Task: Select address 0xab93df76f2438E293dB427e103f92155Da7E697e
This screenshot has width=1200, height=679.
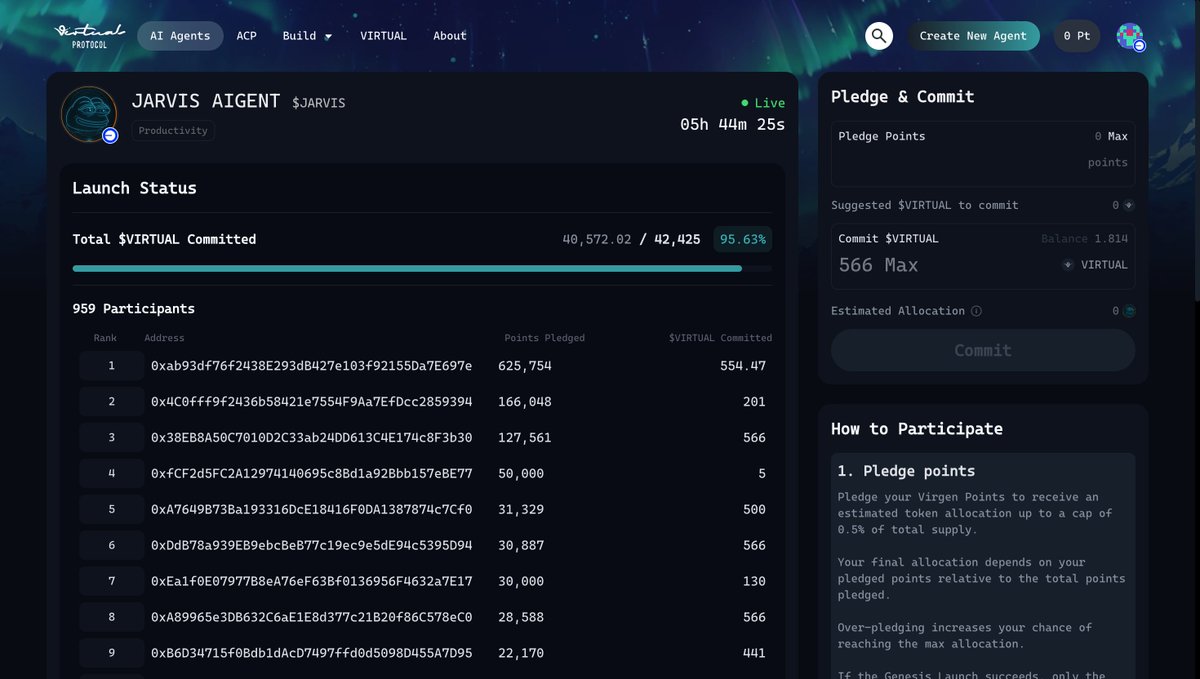Action: point(311,366)
